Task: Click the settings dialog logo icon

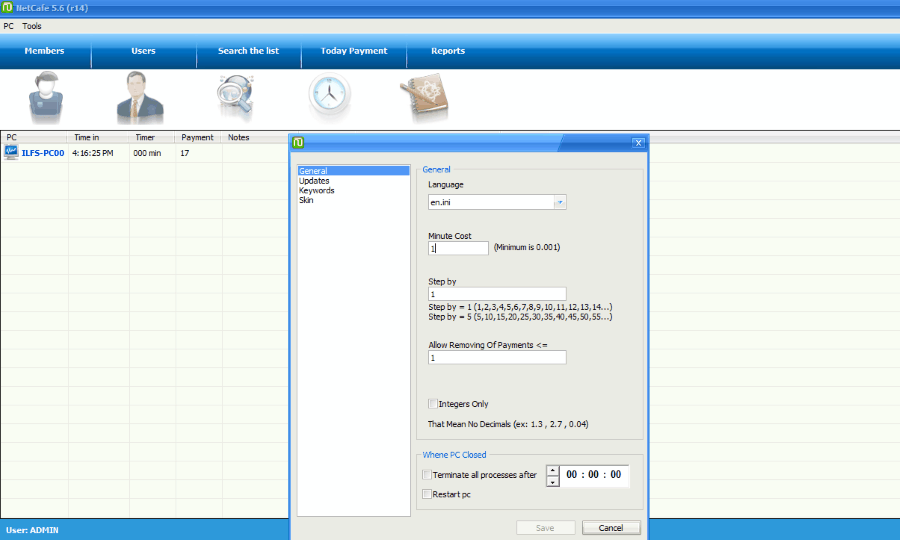Action: click(298, 142)
